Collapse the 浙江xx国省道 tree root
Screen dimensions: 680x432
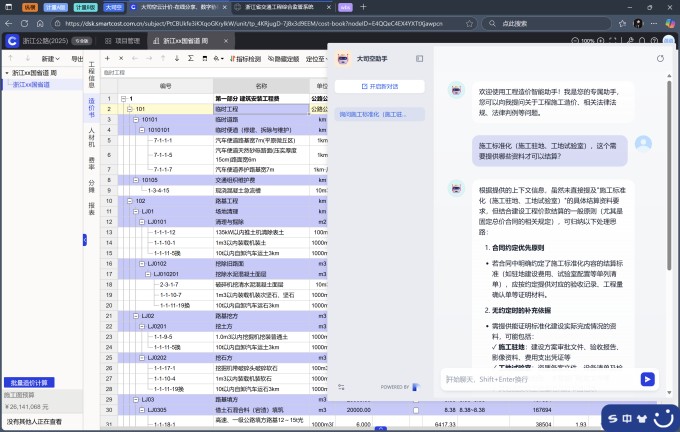7,73
